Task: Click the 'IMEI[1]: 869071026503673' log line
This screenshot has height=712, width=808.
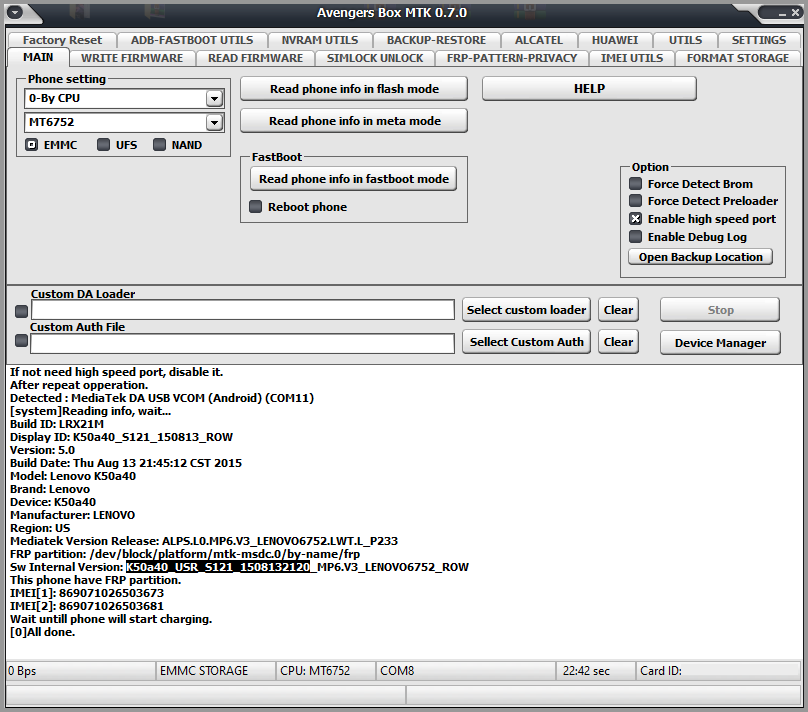Action: (x=87, y=593)
